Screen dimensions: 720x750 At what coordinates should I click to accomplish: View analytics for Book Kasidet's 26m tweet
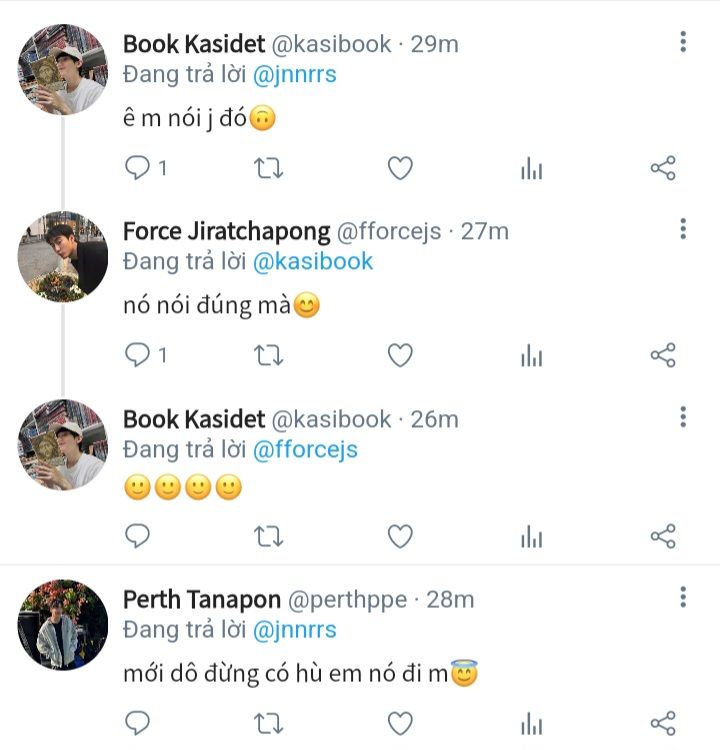(531, 538)
